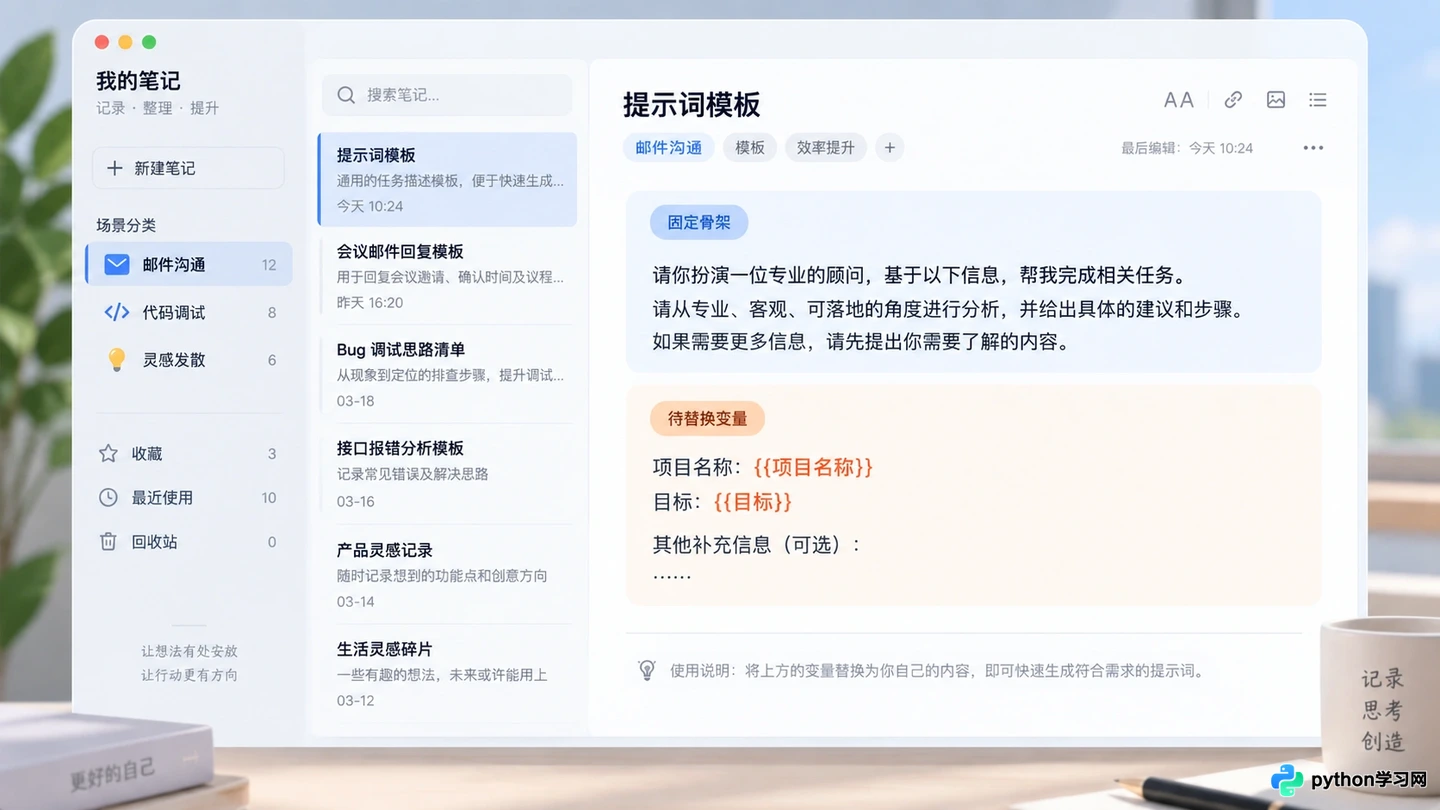Viewport: 1440px width, 810px height.
Task: Select the 代码调试 category
Action: (189, 312)
